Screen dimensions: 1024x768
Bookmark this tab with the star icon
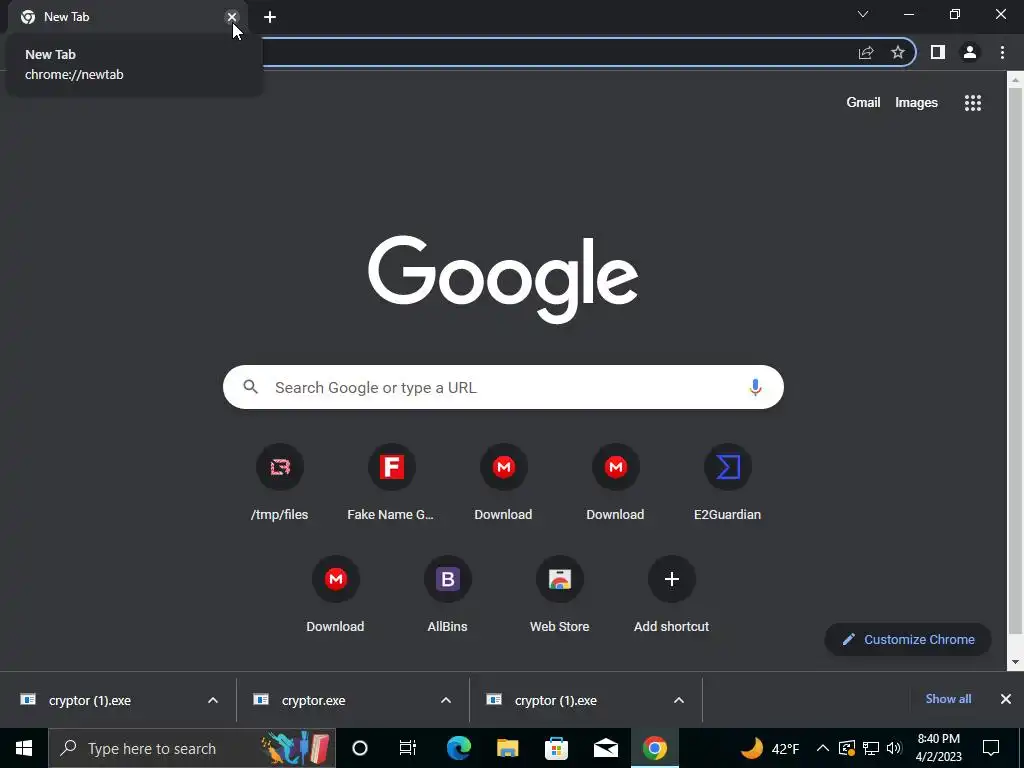tap(898, 52)
